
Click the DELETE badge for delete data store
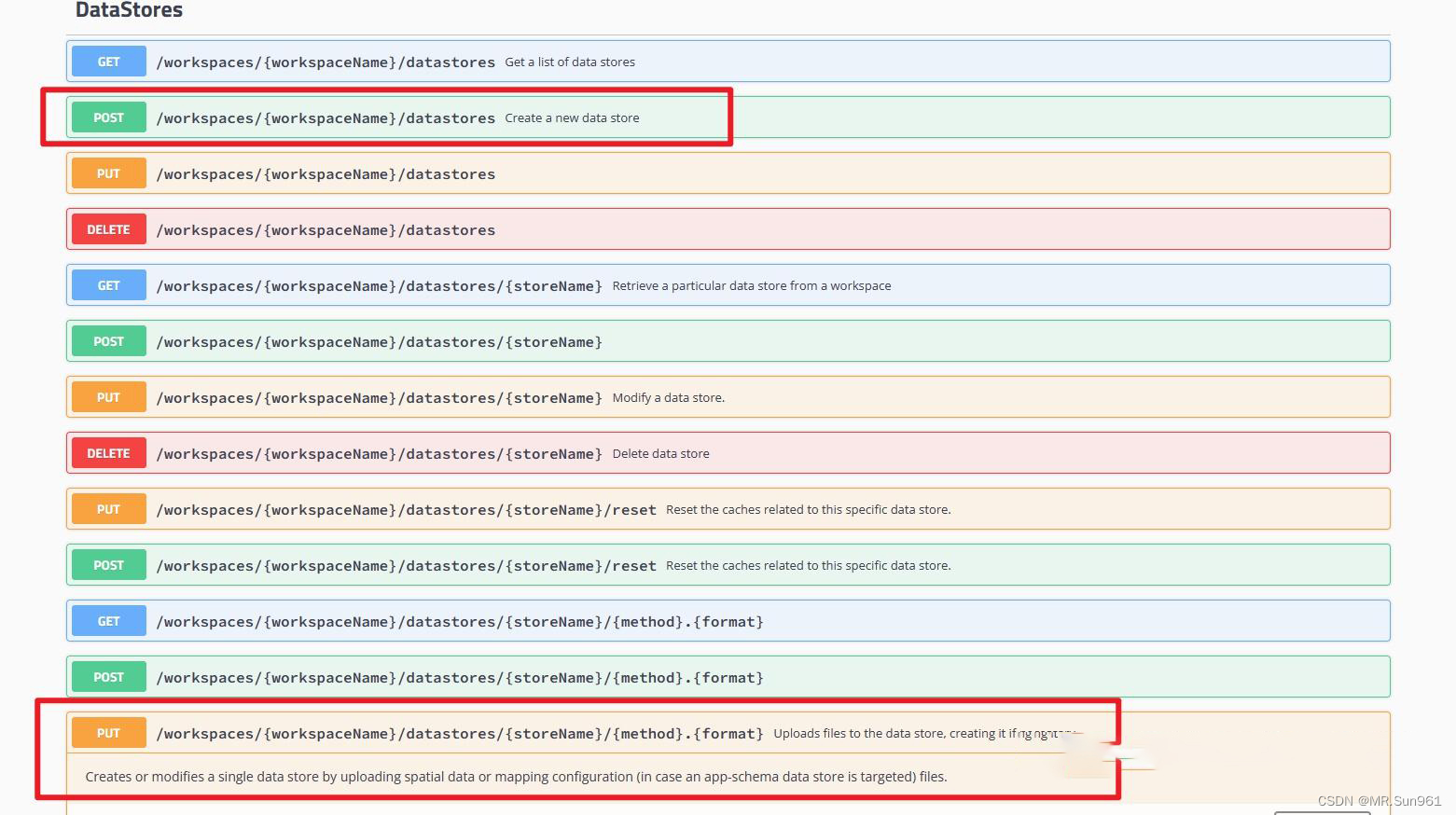point(108,452)
